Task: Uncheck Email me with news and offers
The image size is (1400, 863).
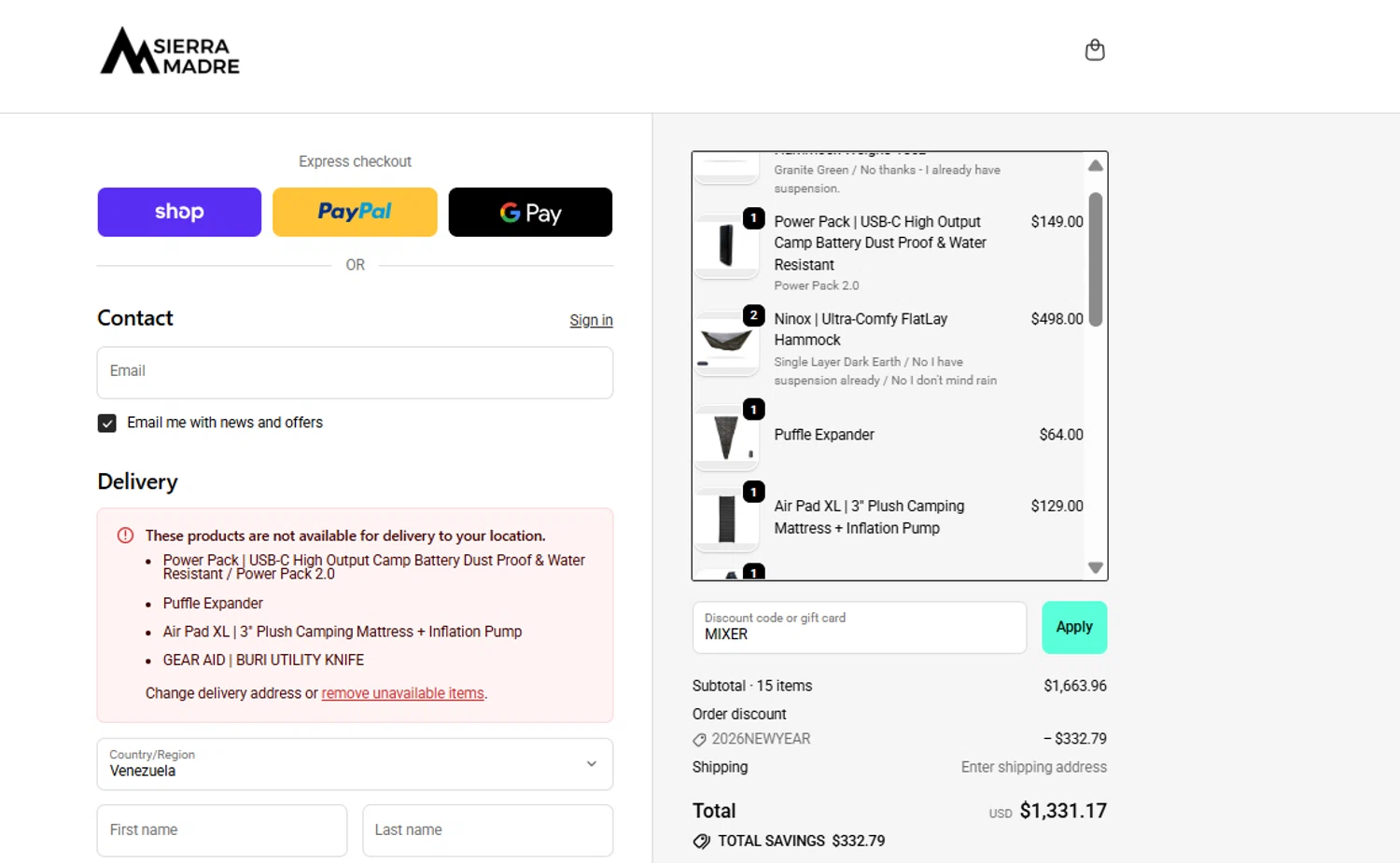Action: pyautogui.click(x=107, y=424)
